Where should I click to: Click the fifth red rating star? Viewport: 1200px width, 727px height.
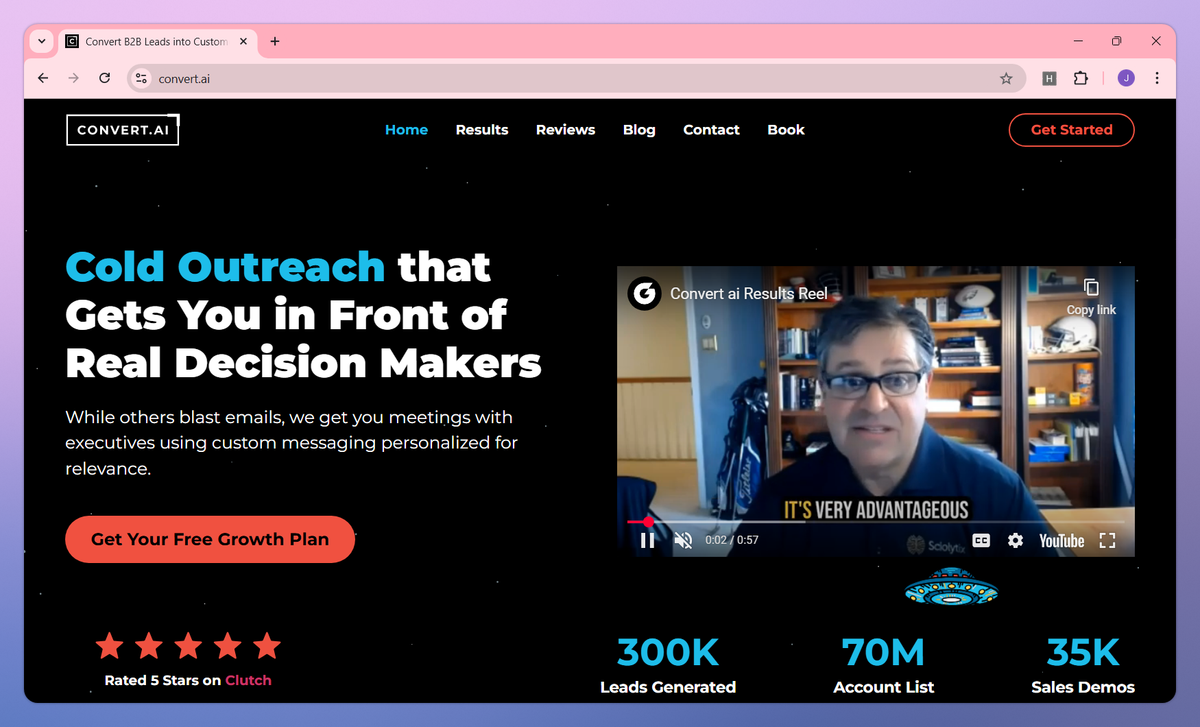[266, 646]
